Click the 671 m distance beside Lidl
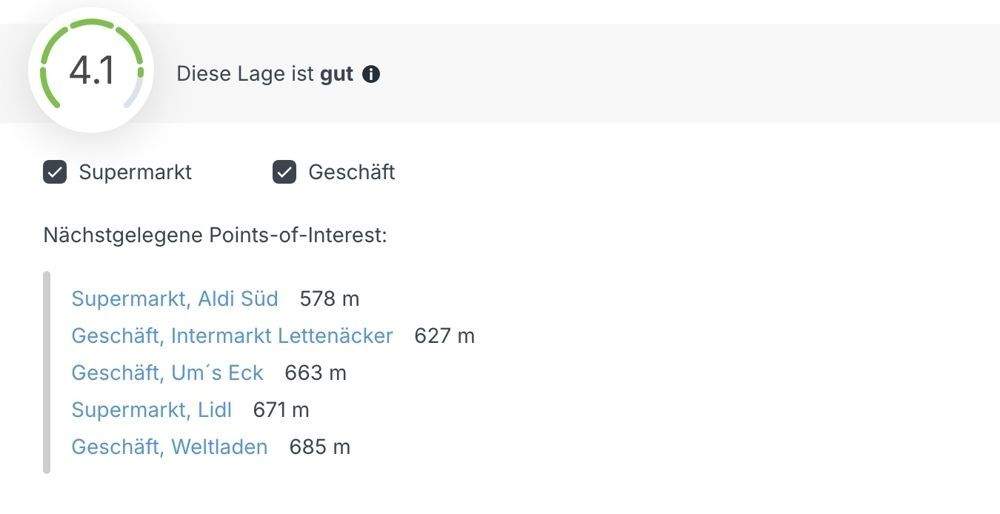 [281, 410]
